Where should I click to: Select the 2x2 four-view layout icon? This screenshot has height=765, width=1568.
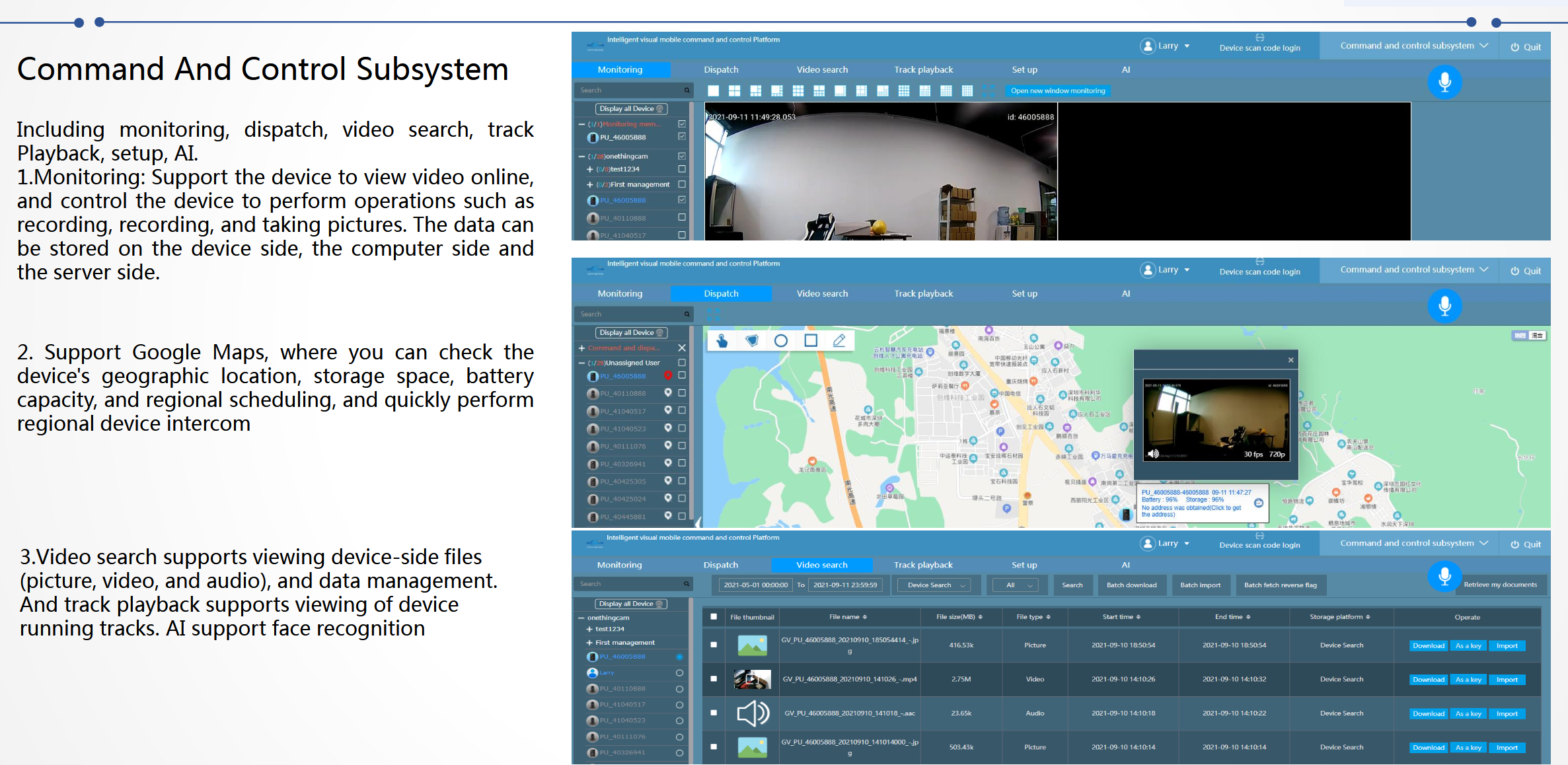point(734,91)
